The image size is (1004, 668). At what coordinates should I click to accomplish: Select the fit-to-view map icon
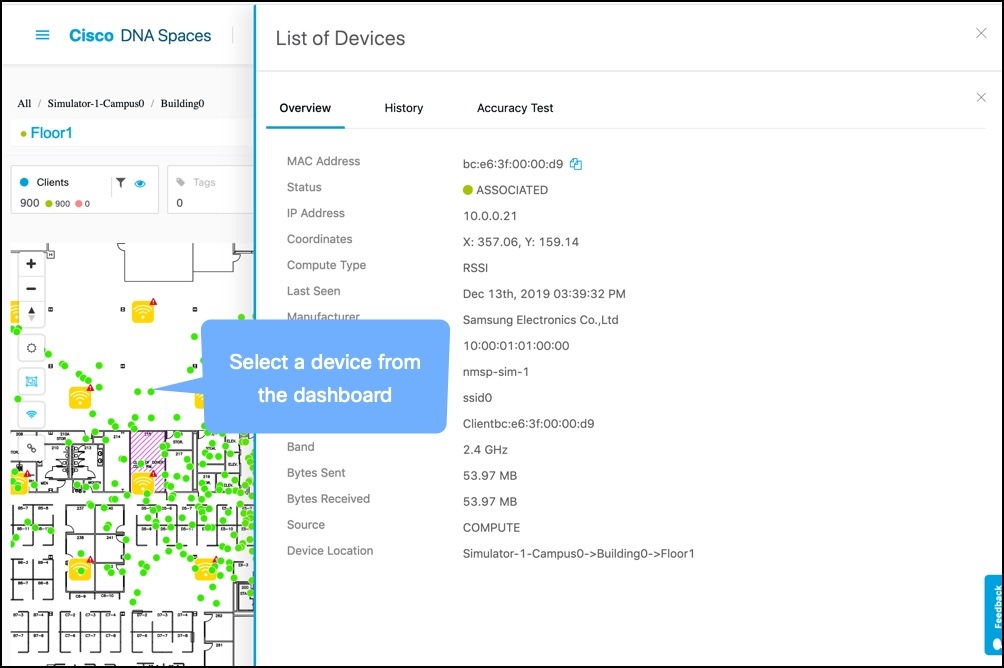tap(30, 380)
